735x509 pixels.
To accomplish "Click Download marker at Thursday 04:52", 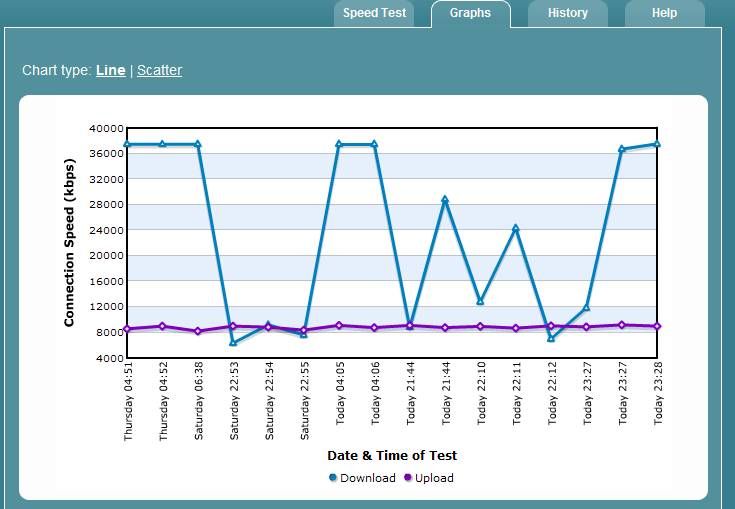I will coord(162,144).
